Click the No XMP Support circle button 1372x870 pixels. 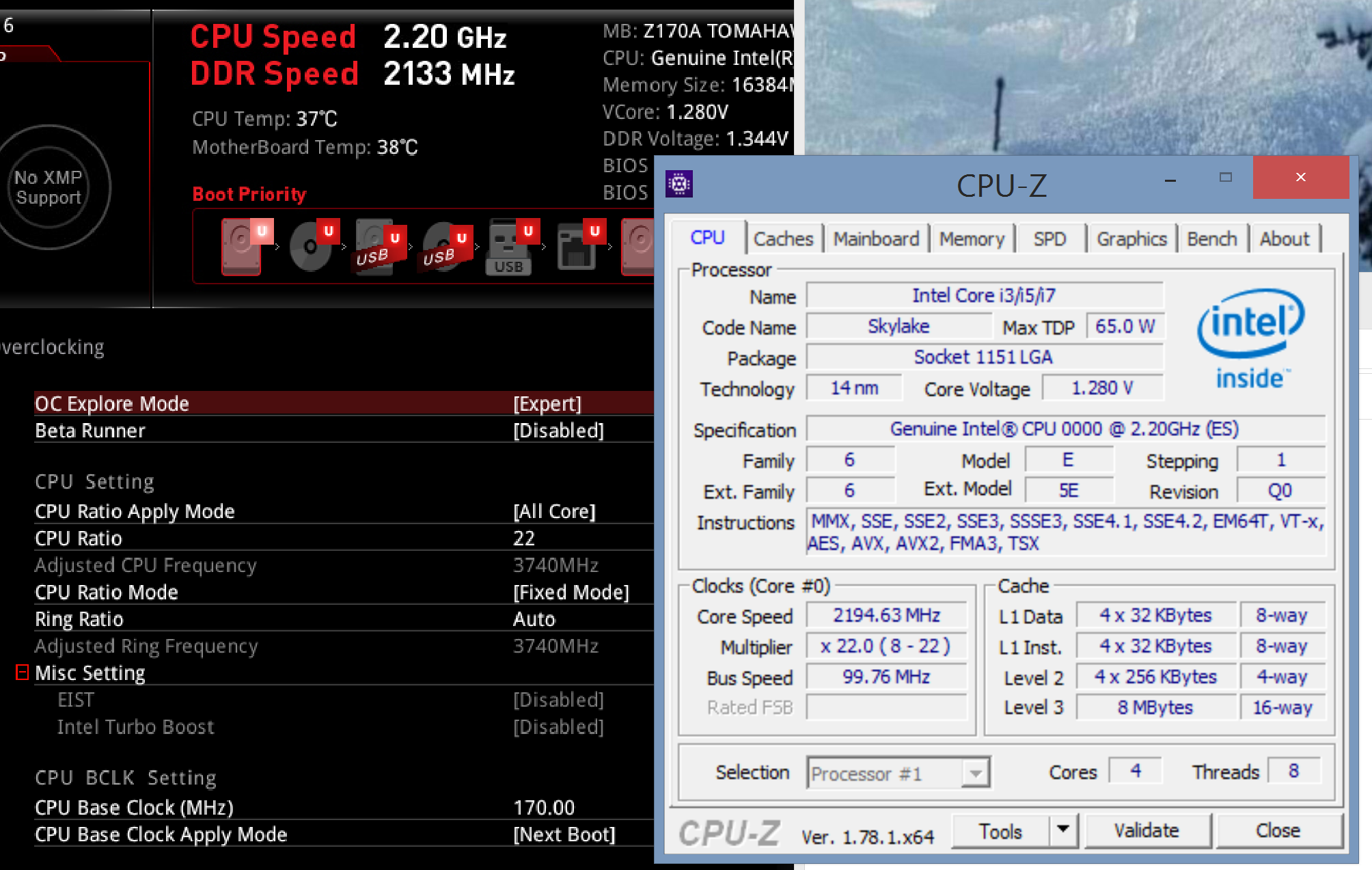[48, 187]
